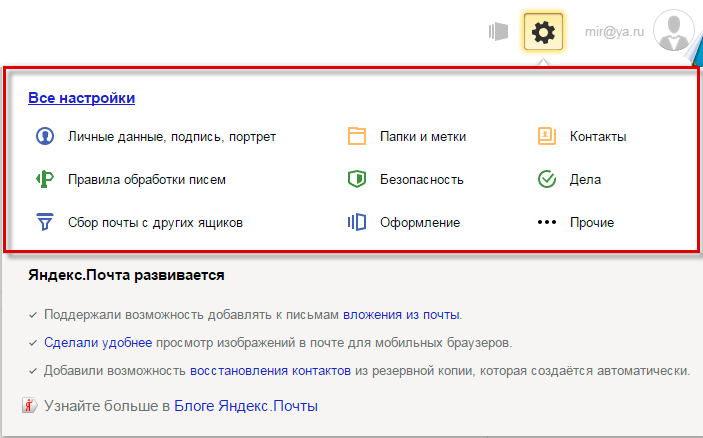
Task: Click the red blog figure icon
Action: 29,405
